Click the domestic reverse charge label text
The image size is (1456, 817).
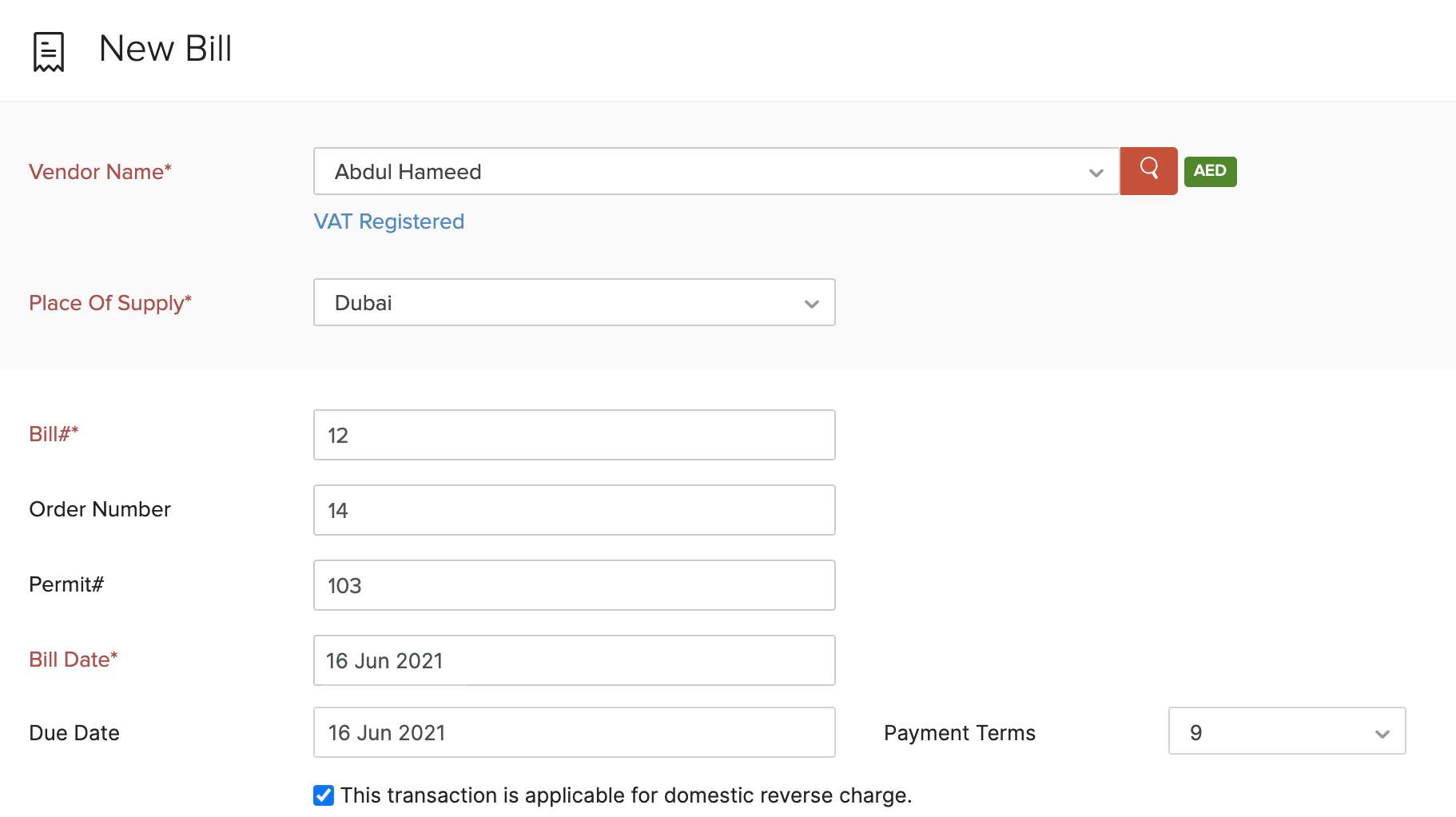tap(626, 795)
